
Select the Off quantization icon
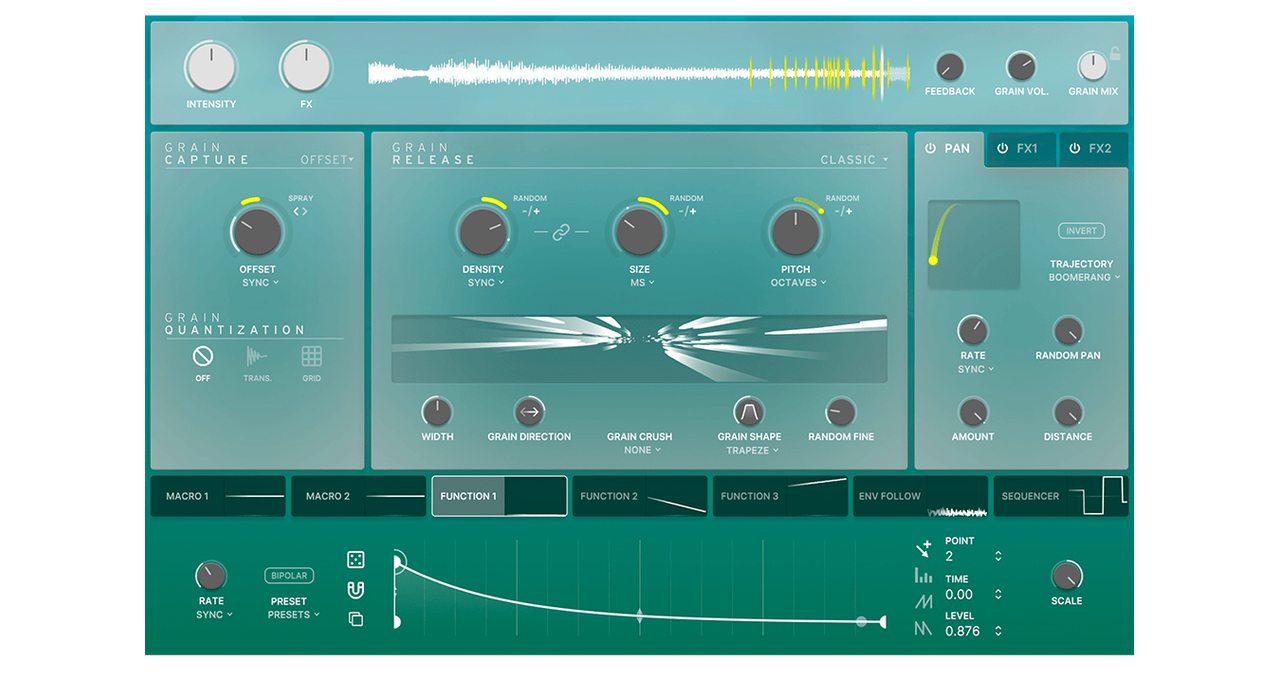click(203, 356)
